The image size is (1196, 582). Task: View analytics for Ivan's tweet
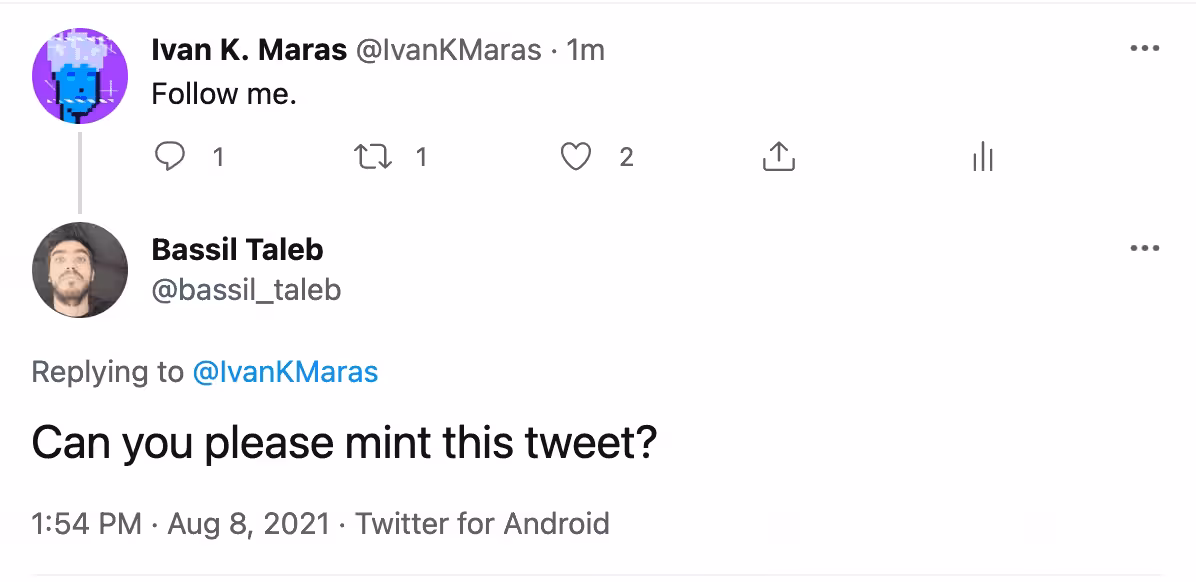click(x=982, y=157)
